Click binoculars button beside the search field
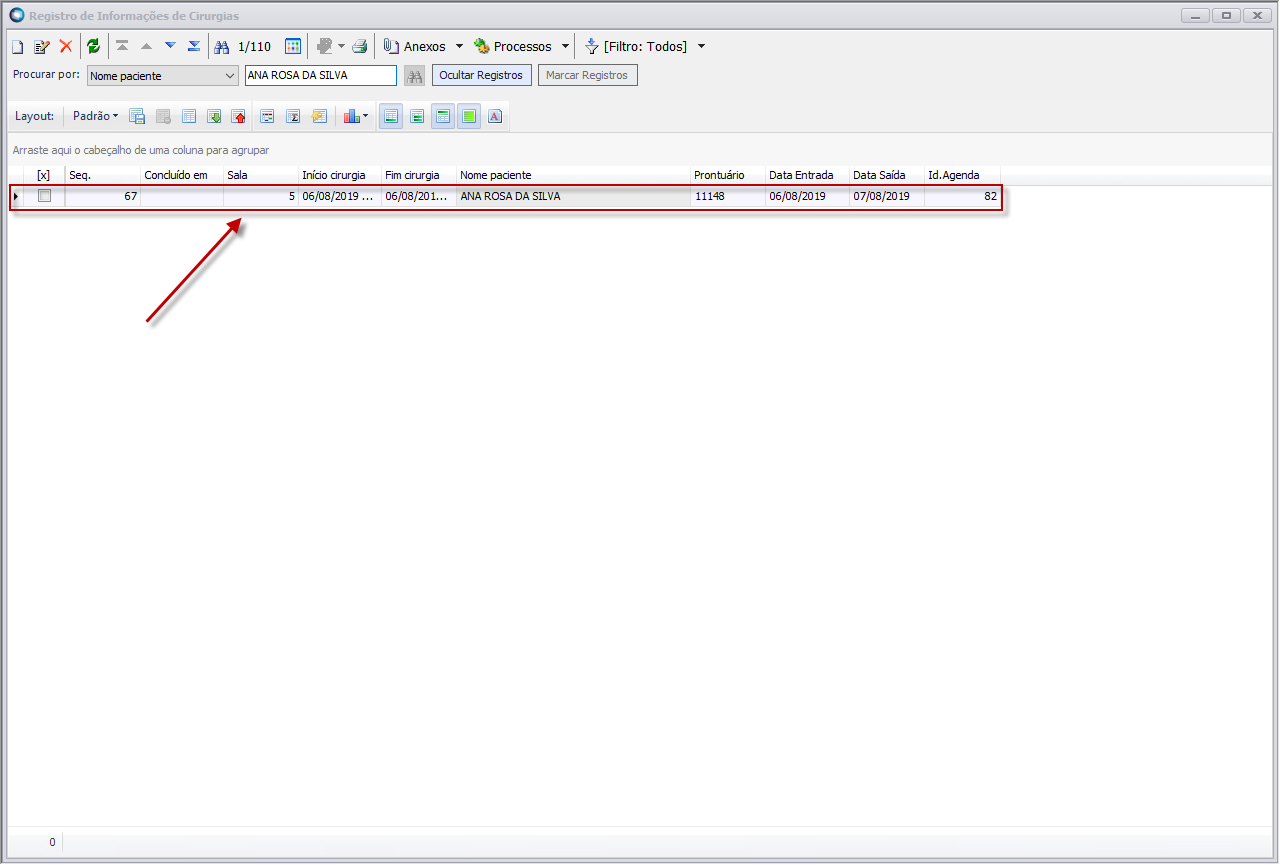The image size is (1280, 865). [x=414, y=76]
